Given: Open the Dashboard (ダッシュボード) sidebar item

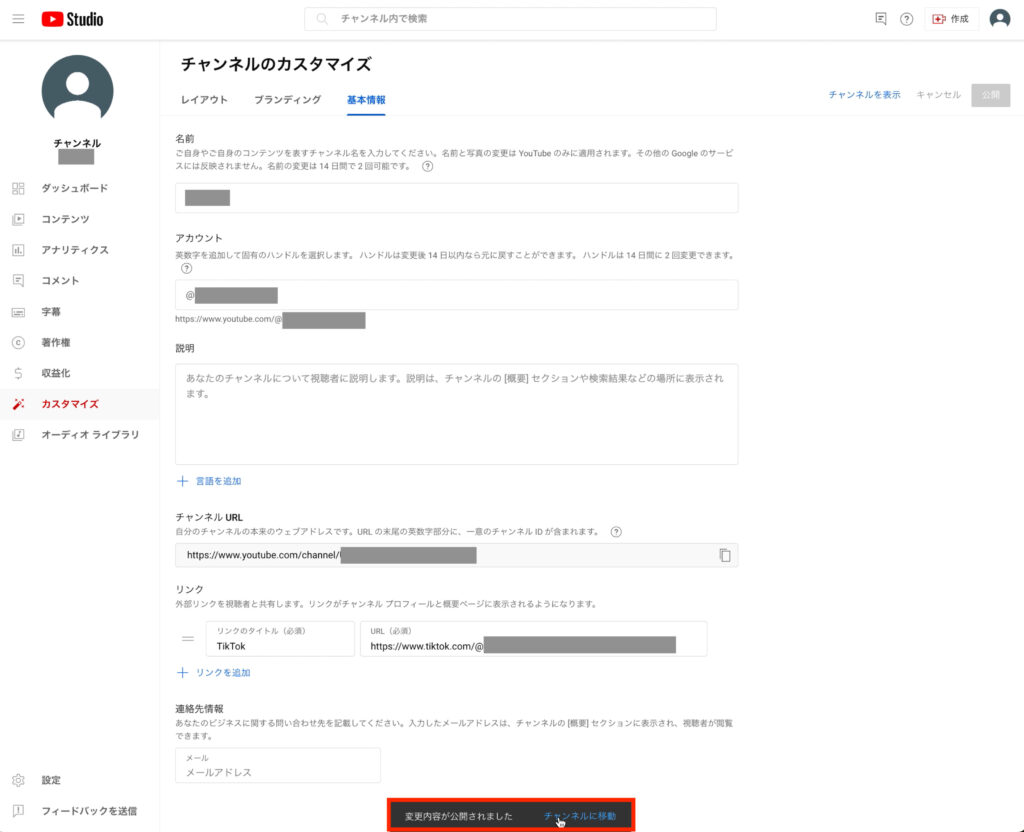Looking at the screenshot, I should [74, 188].
